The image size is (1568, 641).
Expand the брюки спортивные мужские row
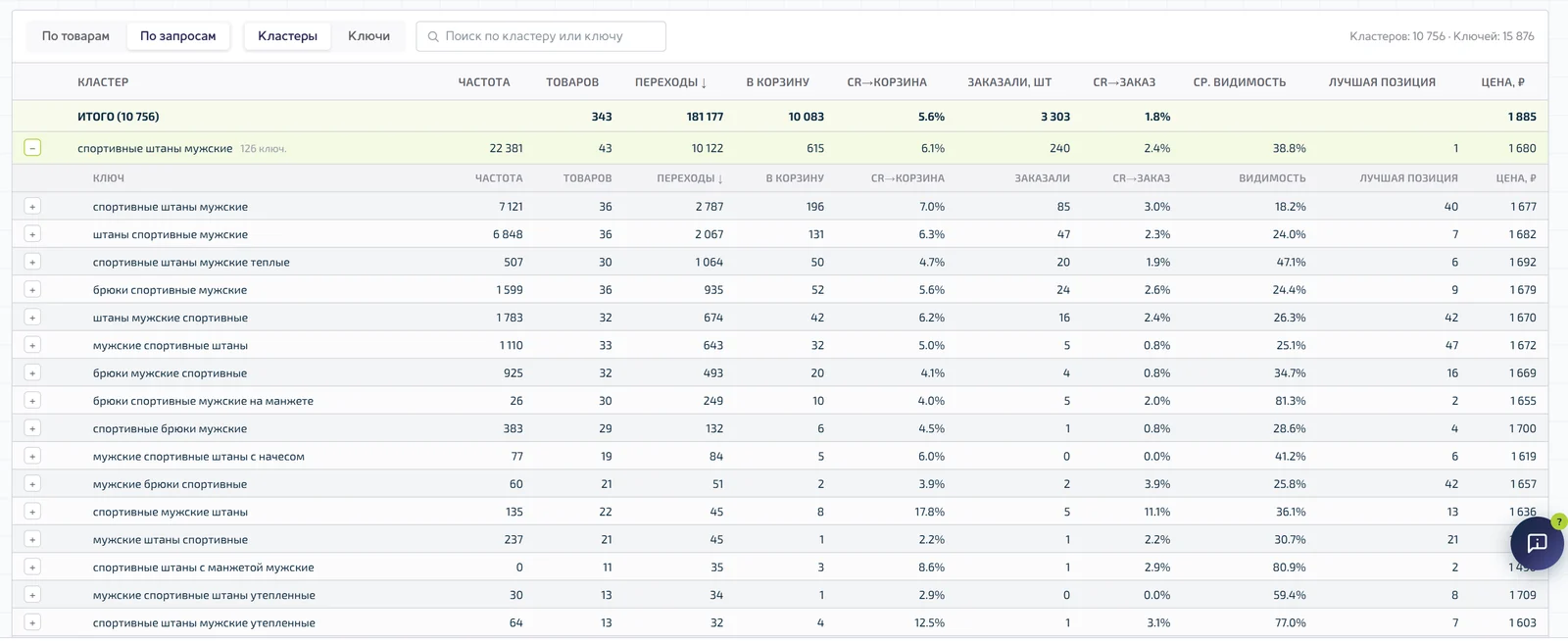click(x=32, y=290)
